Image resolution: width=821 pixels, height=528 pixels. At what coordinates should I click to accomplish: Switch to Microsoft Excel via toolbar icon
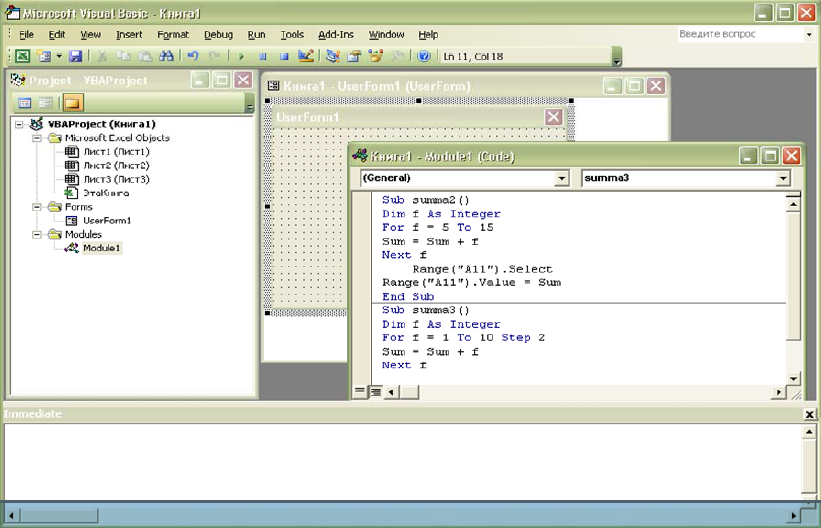pyautogui.click(x=23, y=56)
